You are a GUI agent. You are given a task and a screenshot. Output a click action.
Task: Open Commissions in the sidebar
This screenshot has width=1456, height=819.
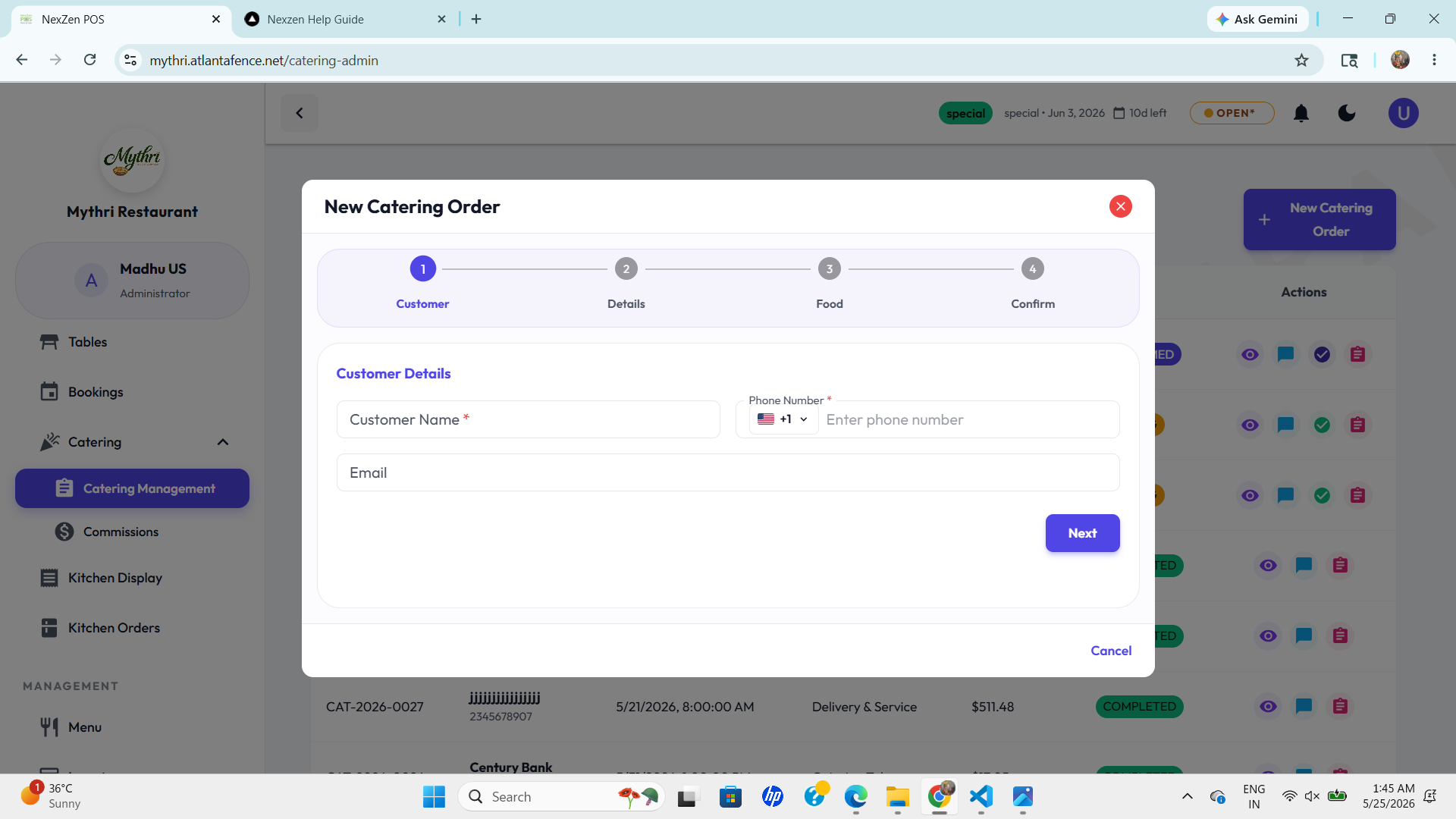point(132,532)
